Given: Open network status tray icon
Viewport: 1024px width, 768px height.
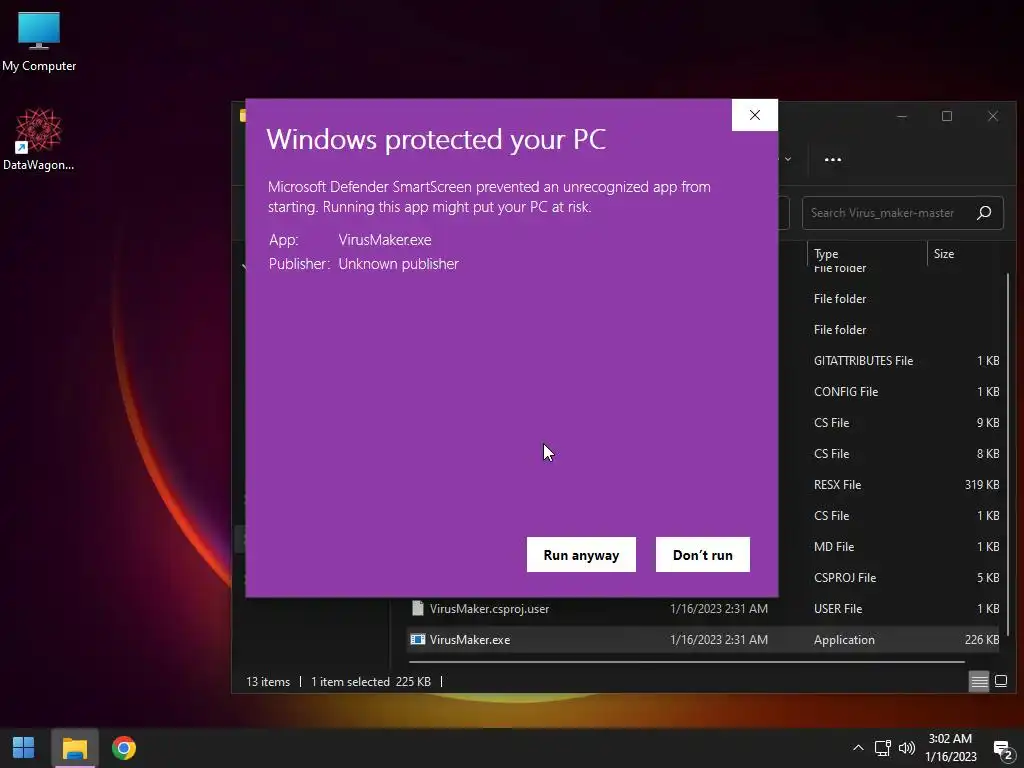Looking at the screenshot, I should tap(882, 748).
